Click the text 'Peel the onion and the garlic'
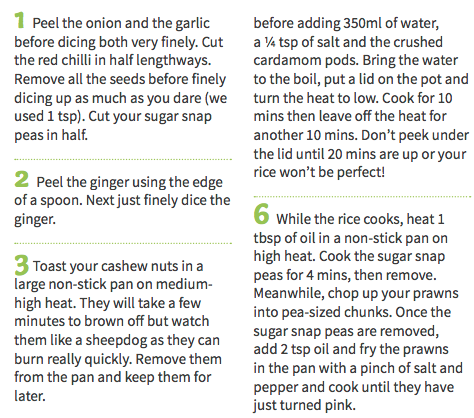Image resolution: width=474 pixels, height=418 pixels. coord(121,23)
